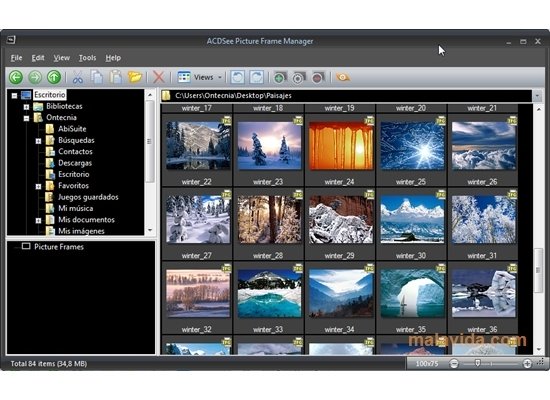Screen dimensions: 550x400
Task: Copy the selected files
Action: pyautogui.click(x=97, y=77)
